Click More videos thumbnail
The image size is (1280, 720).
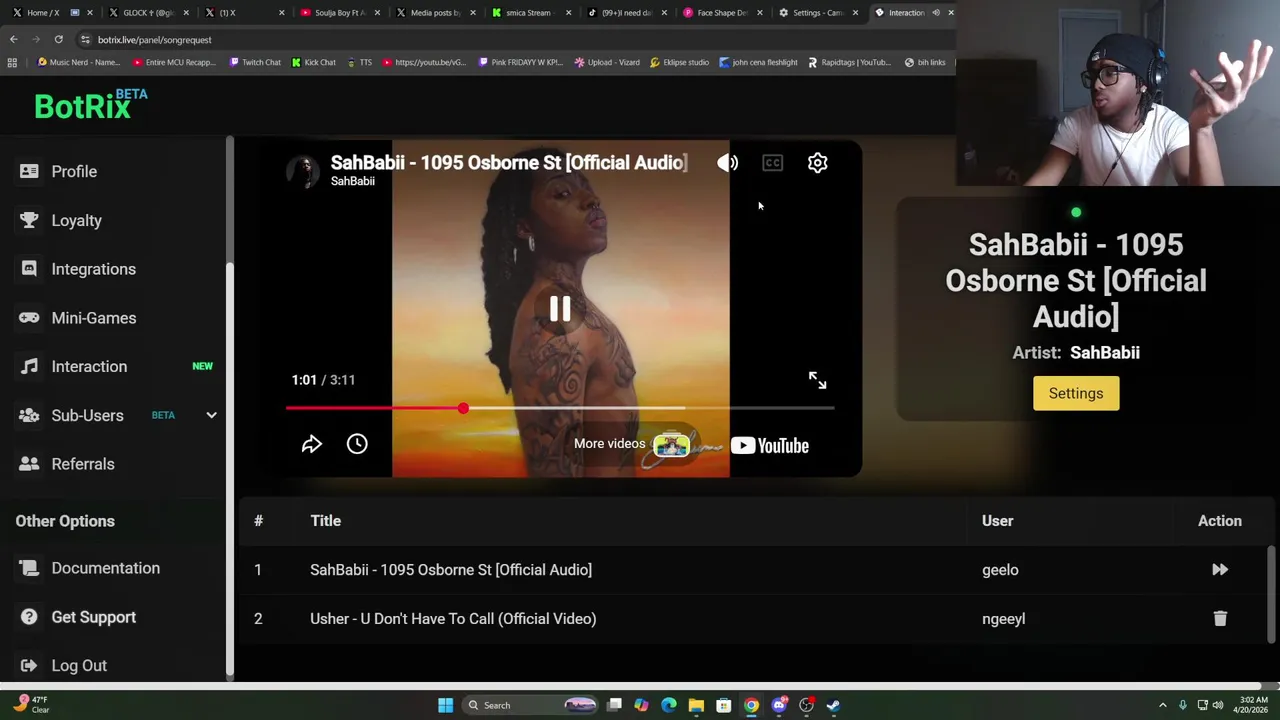[671, 445]
